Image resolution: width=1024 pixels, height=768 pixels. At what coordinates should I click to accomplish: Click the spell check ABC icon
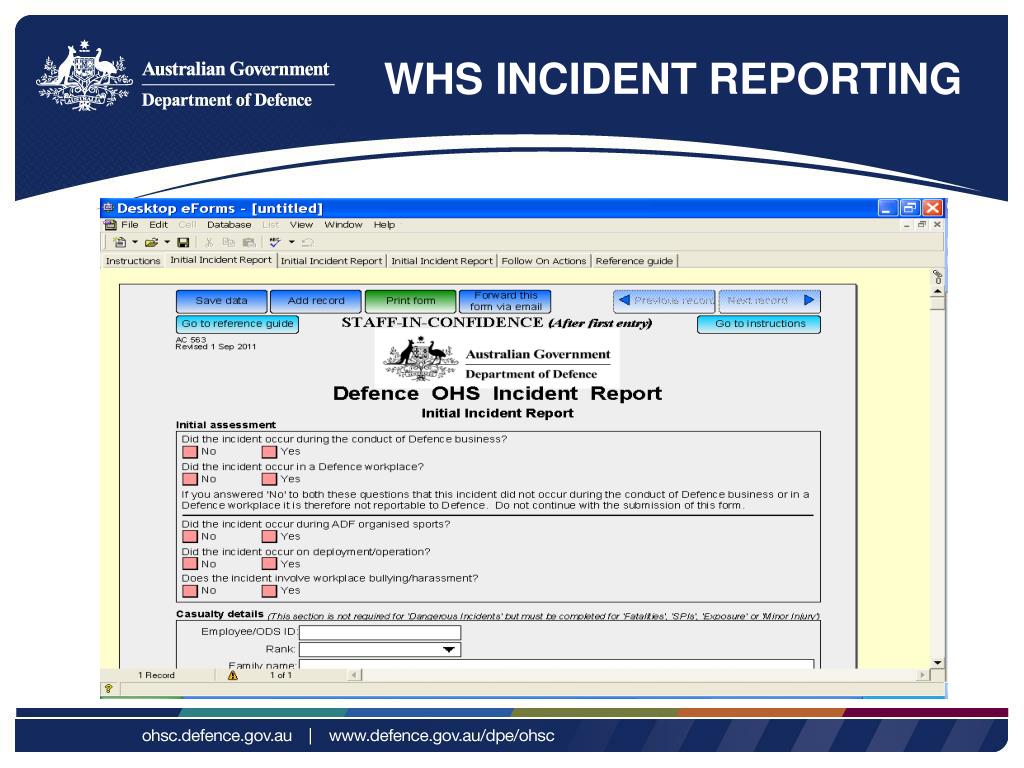click(x=275, y=242)
